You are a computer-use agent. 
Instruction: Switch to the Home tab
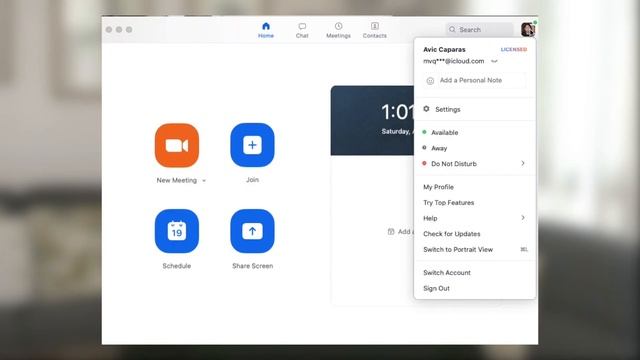[x=266, y=30]
